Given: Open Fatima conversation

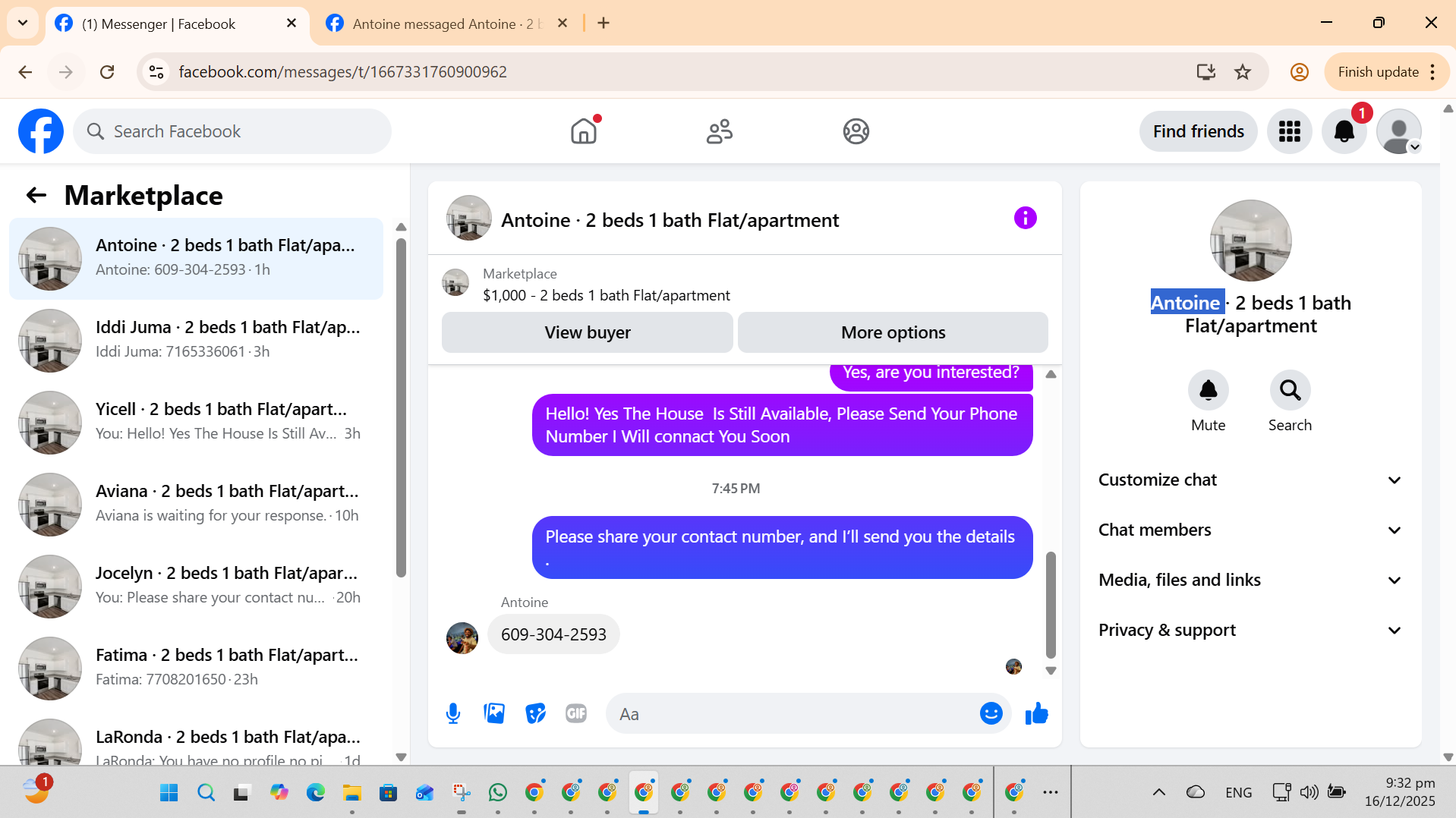Looking at the screenshot, I should (x=196, y=669).
